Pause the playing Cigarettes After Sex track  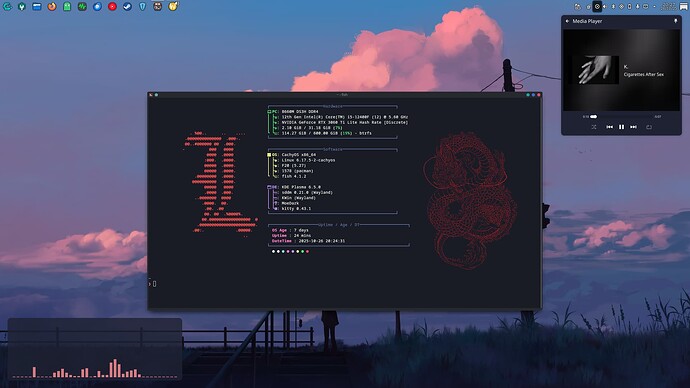coord(621,127)
